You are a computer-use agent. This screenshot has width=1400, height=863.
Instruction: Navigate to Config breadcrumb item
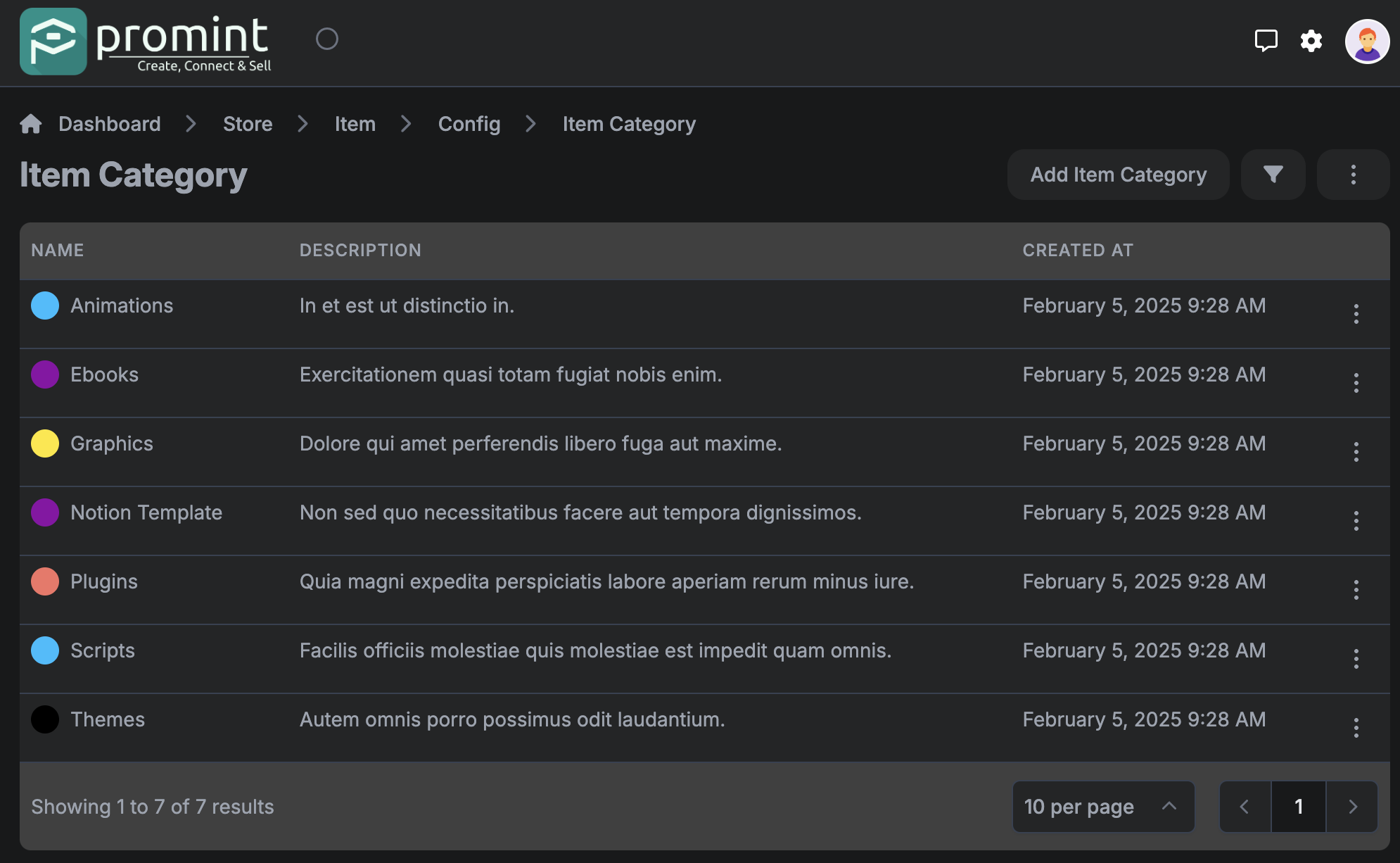coord(469,124)
